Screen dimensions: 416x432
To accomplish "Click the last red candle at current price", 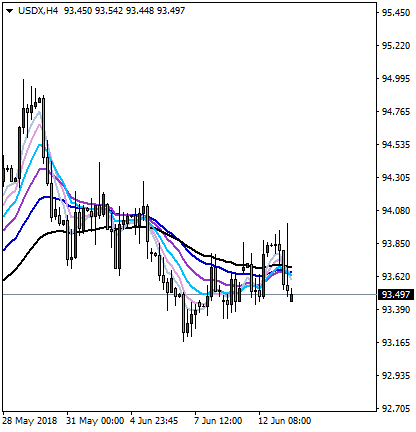I will [292, 298].
